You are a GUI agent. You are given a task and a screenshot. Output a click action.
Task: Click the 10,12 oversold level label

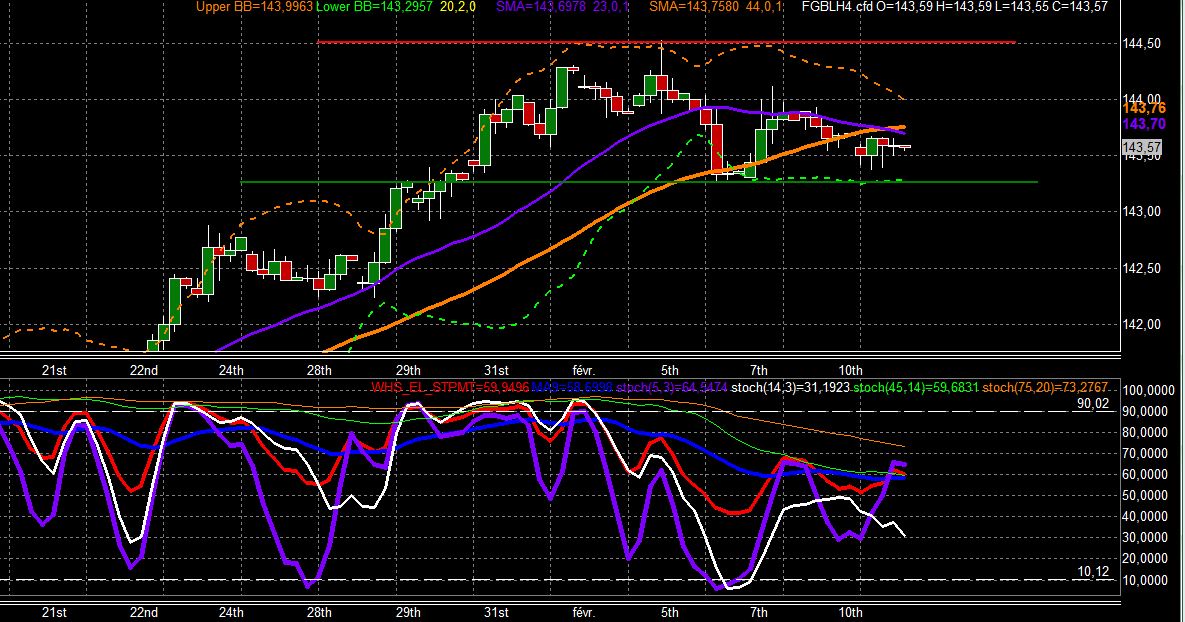[1093, 572]
